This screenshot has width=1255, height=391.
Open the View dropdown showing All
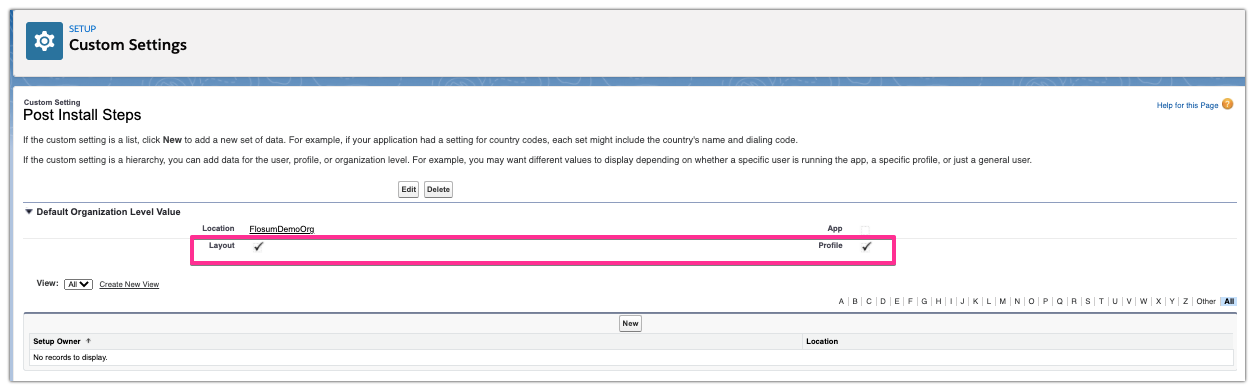pos(78,284)
